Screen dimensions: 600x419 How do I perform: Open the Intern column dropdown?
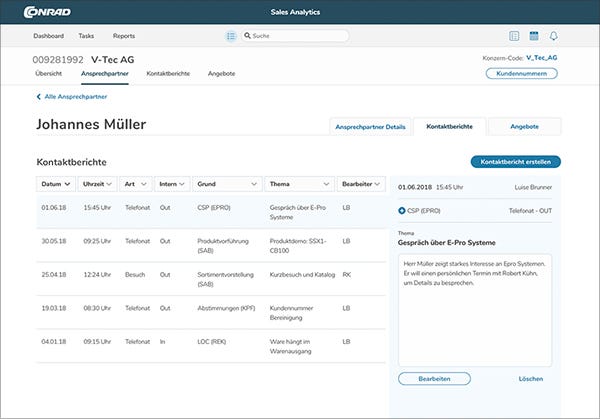(172, 184)
